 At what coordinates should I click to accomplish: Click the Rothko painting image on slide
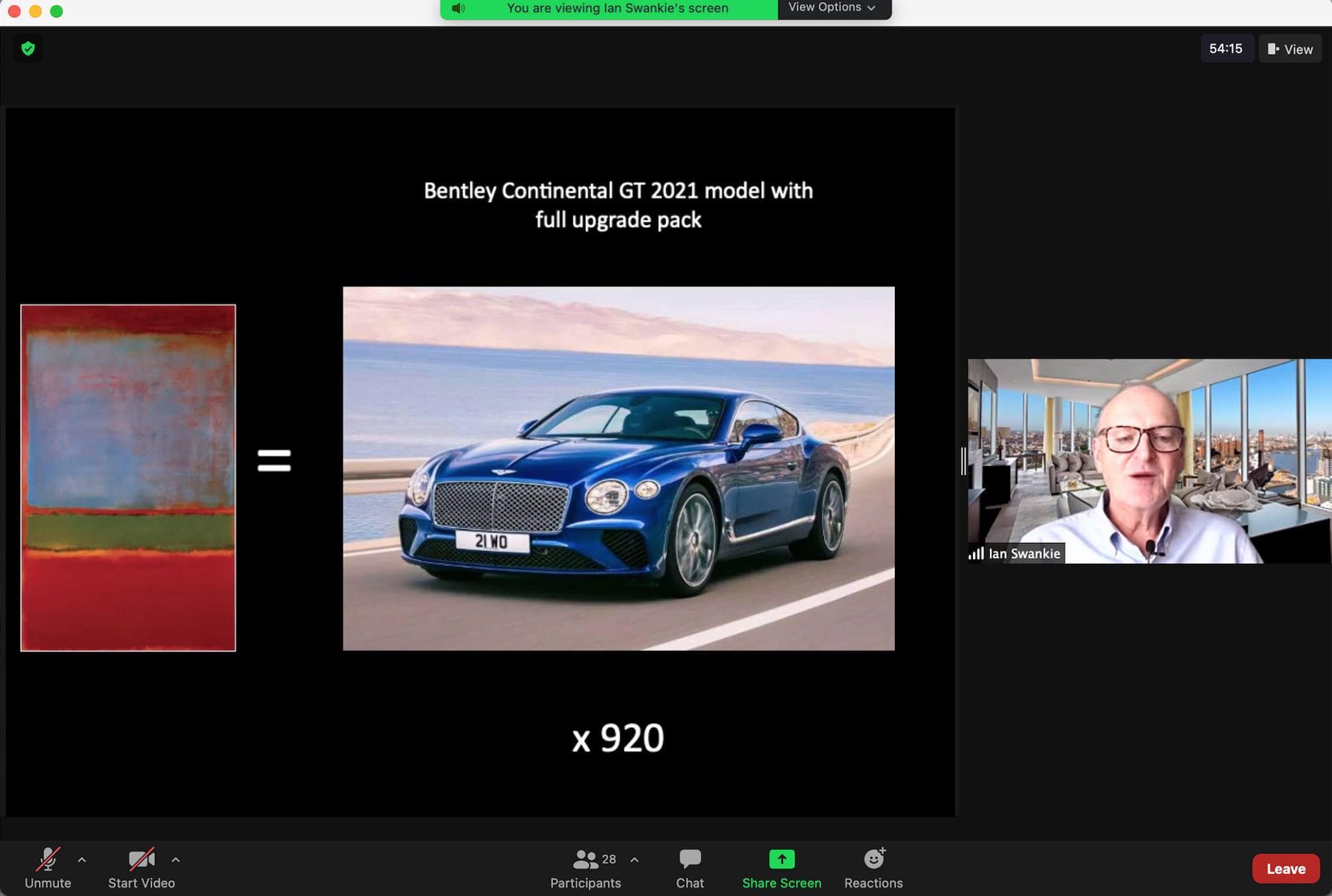128,478
